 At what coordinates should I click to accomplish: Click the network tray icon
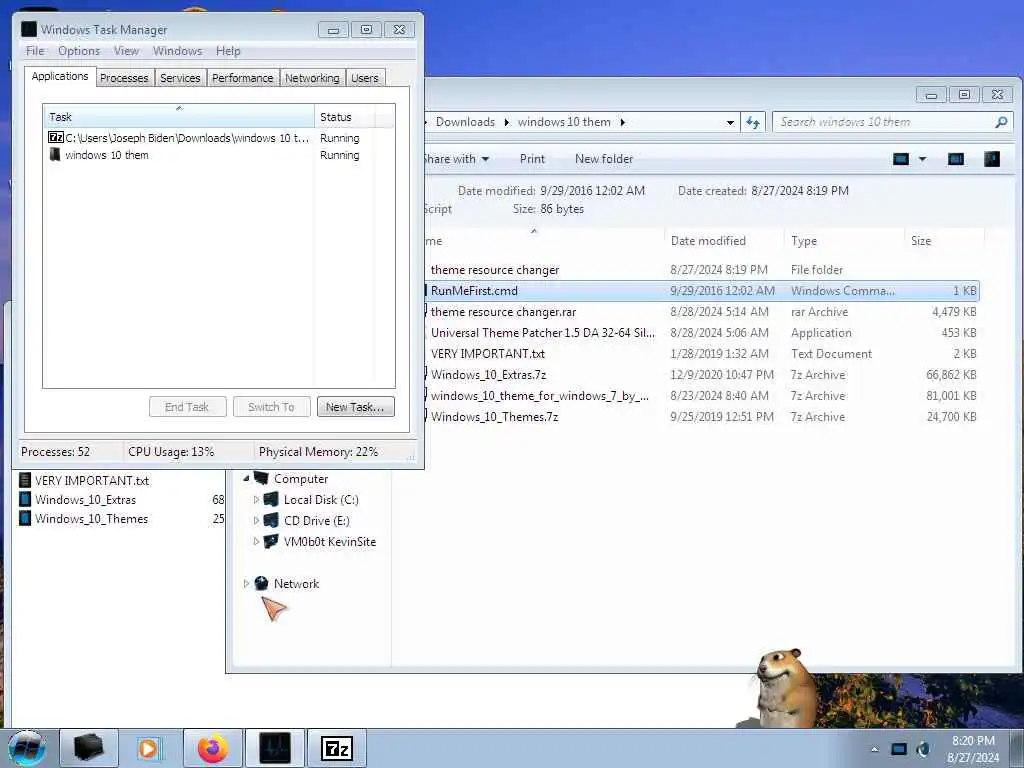(899, 749)
